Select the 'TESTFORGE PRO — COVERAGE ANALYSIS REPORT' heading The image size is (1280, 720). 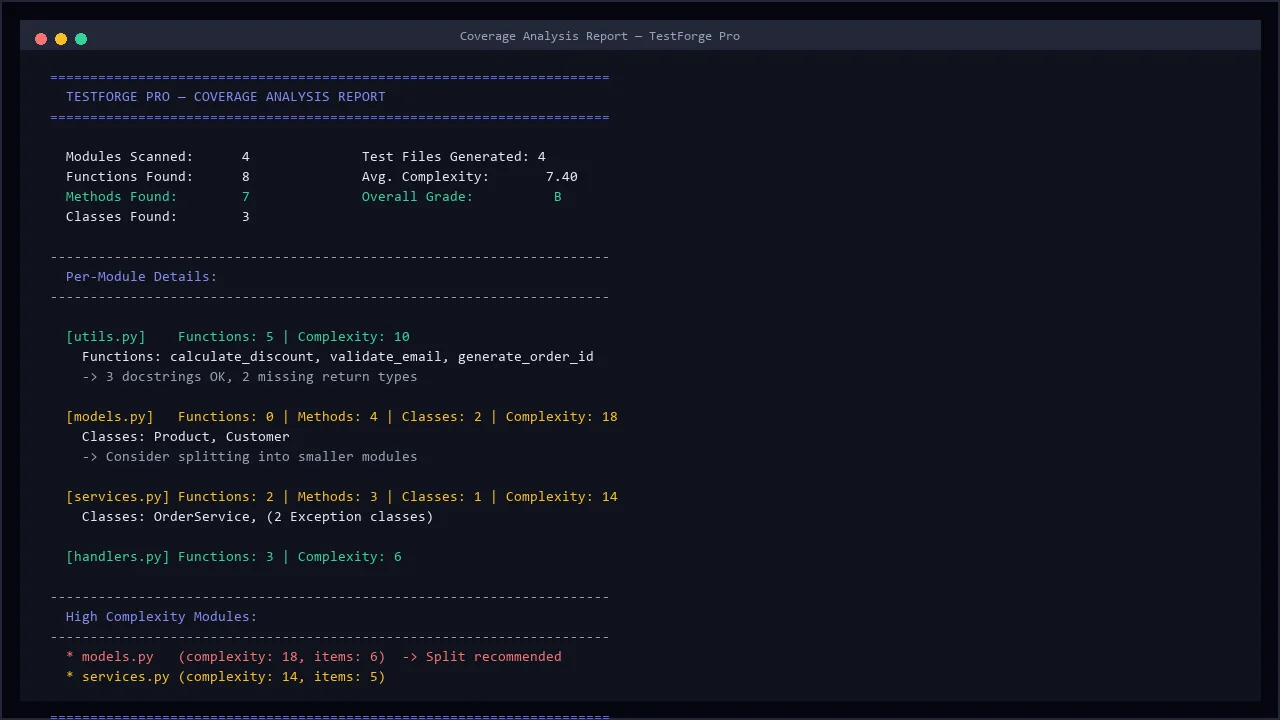pos(226,97)
